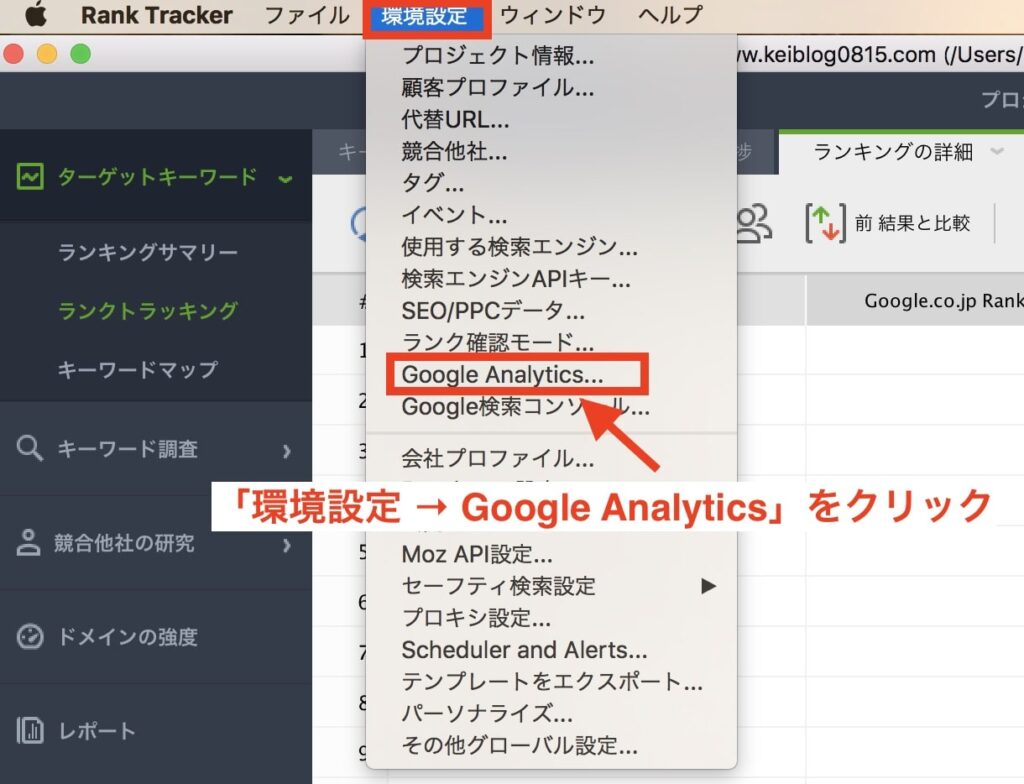The width and height of the screenshot is (1024, 784).
Task: Open the レポート sidebar section
Action: click(x=155, y=730)
